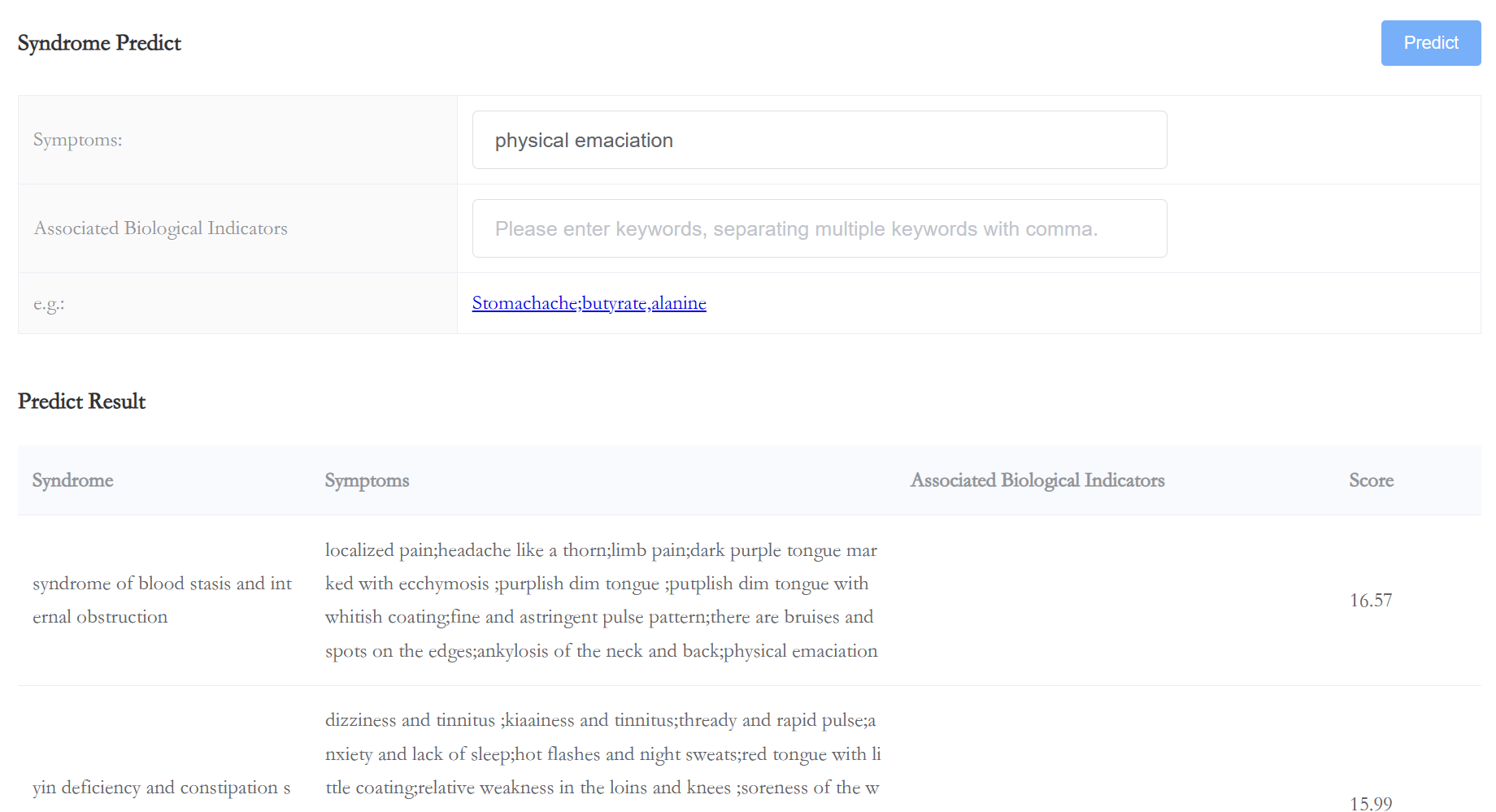The image size is (1496, 812).
Task: Click the Score column header
Action: 1371,480
